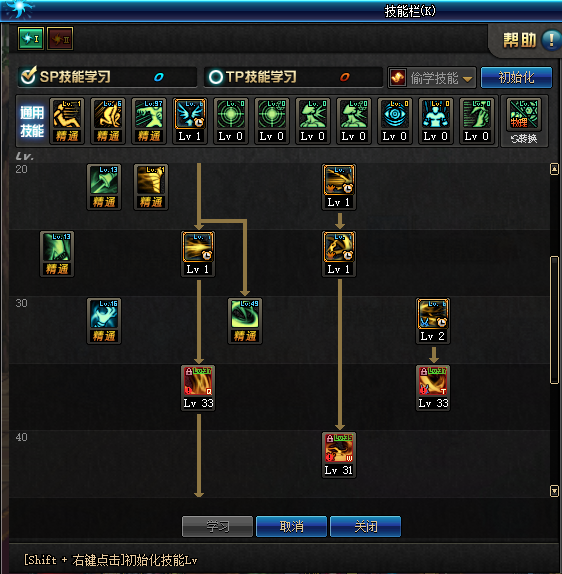562x574 pixels.
Task: Click the skill tree scrollbar thumb
Action: (554, 320)
